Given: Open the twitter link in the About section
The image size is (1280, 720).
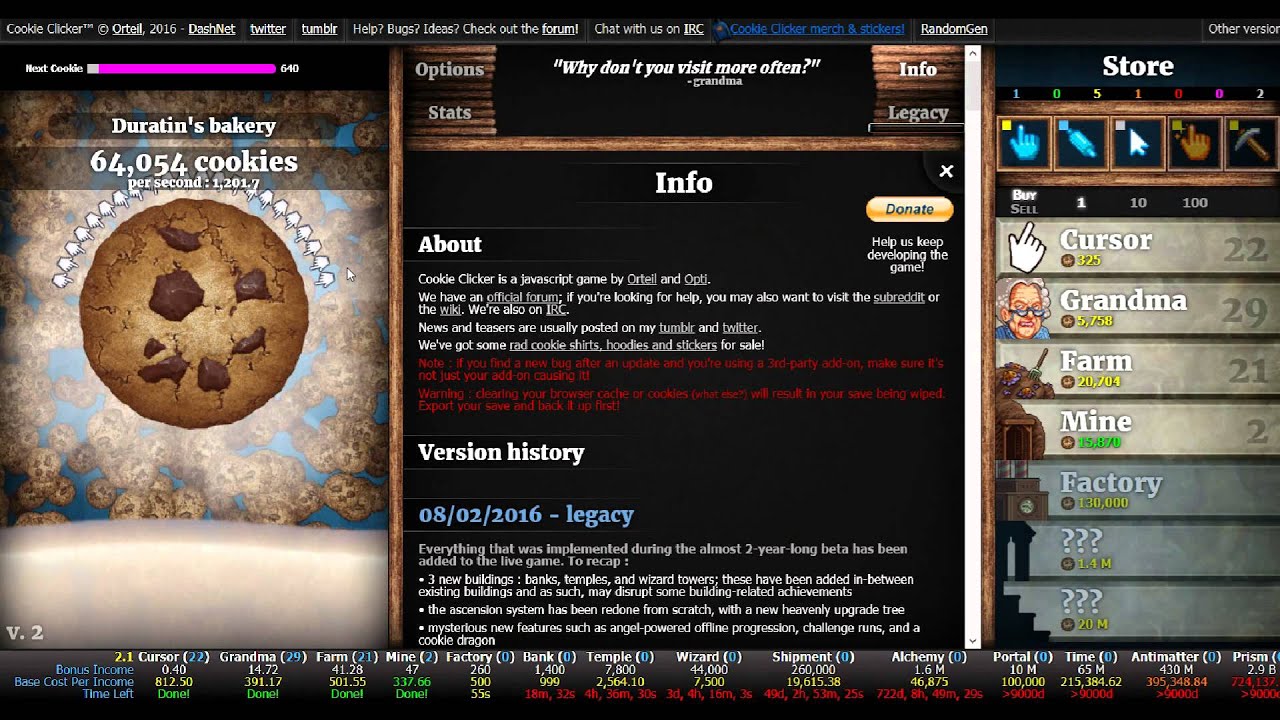Looking at the screenshot, I should pyautogui.click(x=740, y=327).
